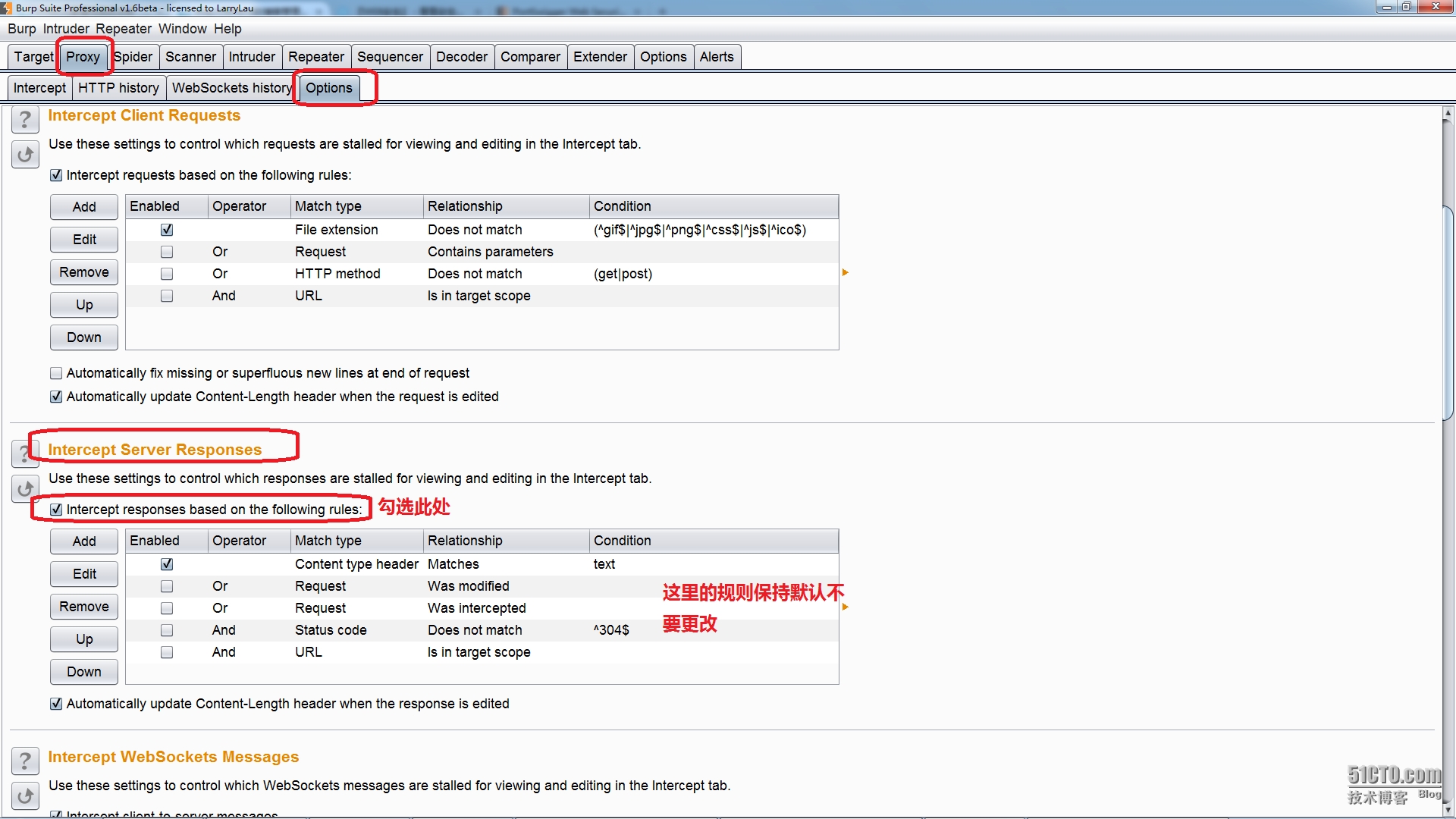
Task: Toggle auto update Content-Length for edited requests
Action: pyautogui.click(x=56, y=397)
